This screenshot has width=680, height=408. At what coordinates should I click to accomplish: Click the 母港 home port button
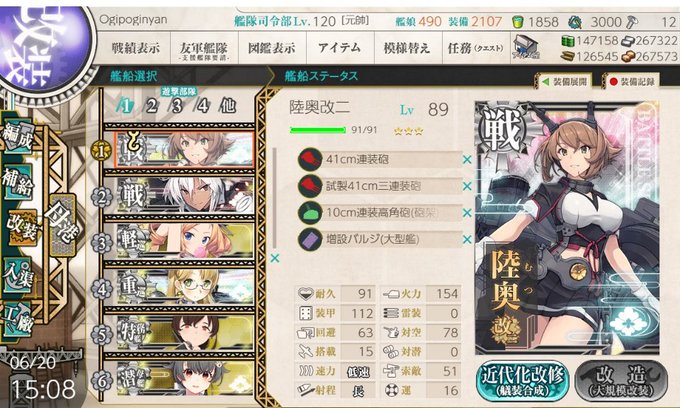click(62, 224)
